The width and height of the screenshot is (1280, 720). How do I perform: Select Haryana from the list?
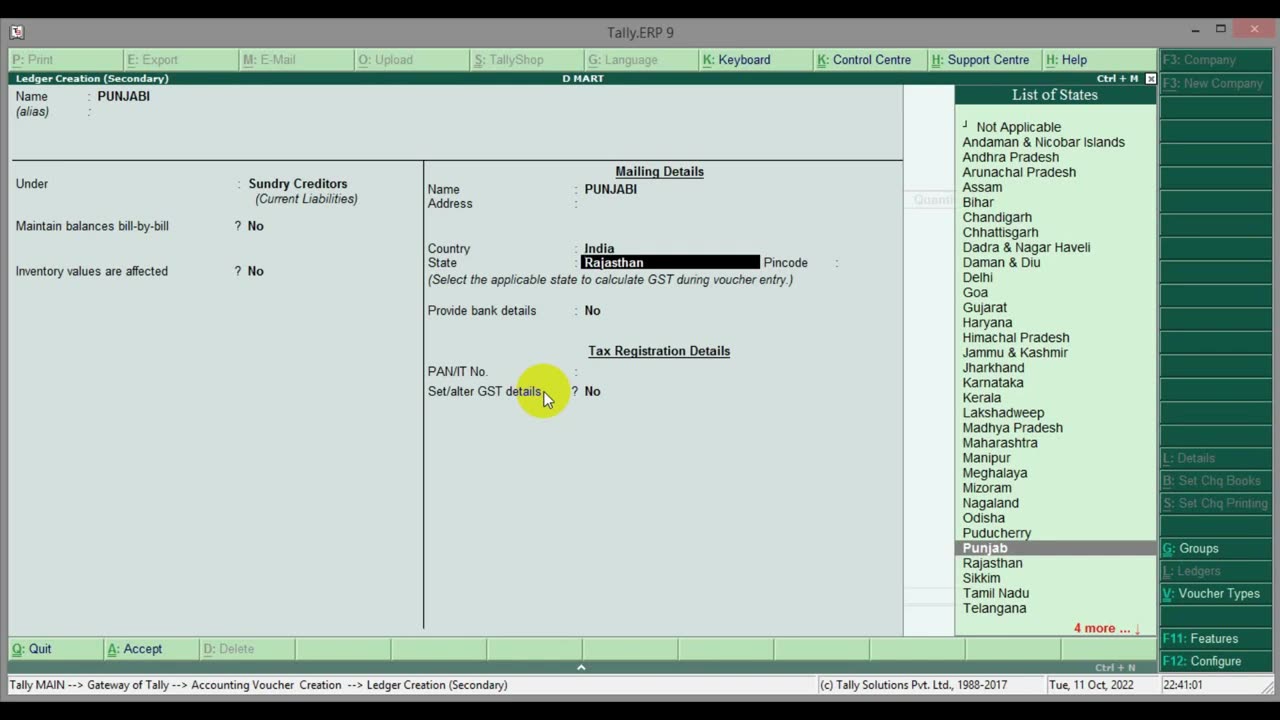point(987,322)
